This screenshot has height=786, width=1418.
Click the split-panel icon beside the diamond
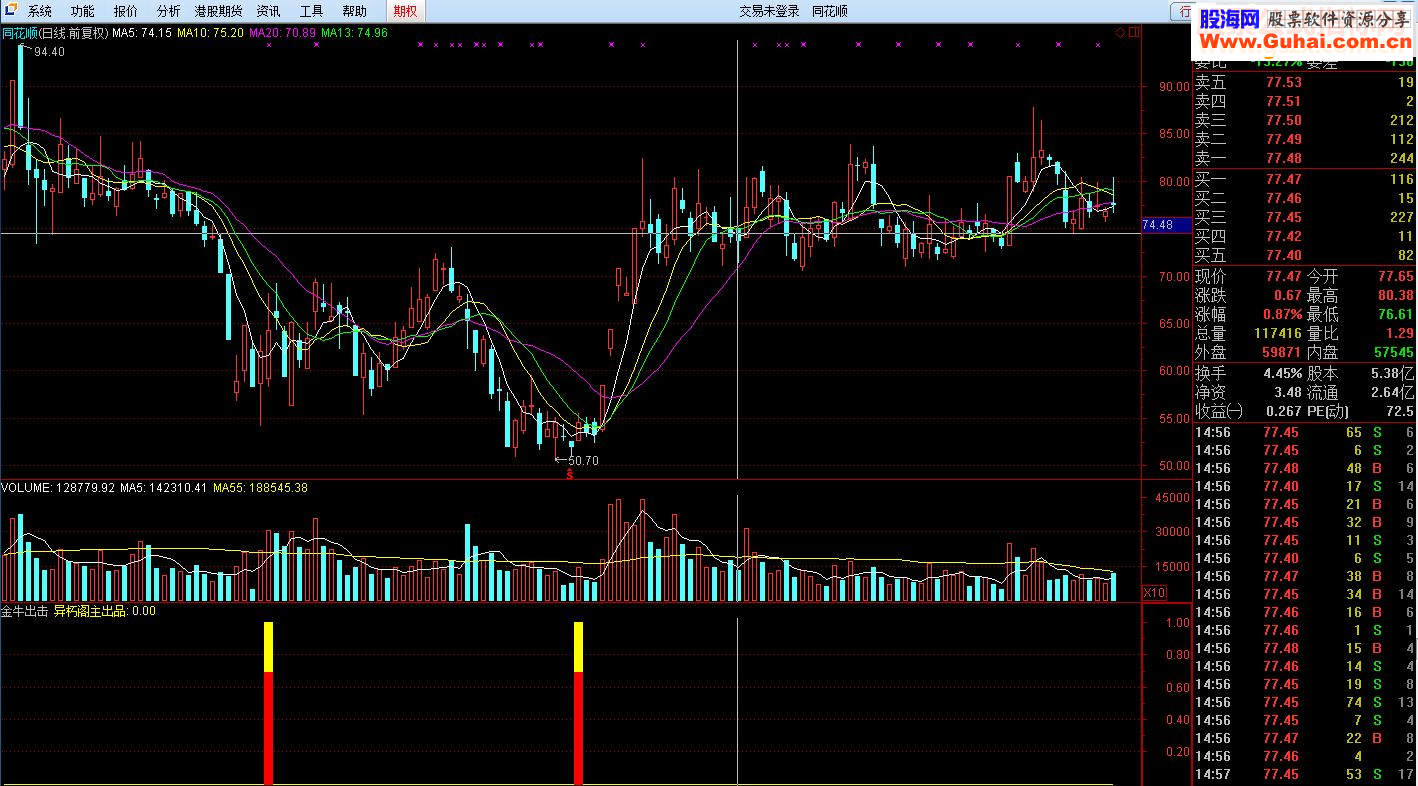click(1134, 32)
